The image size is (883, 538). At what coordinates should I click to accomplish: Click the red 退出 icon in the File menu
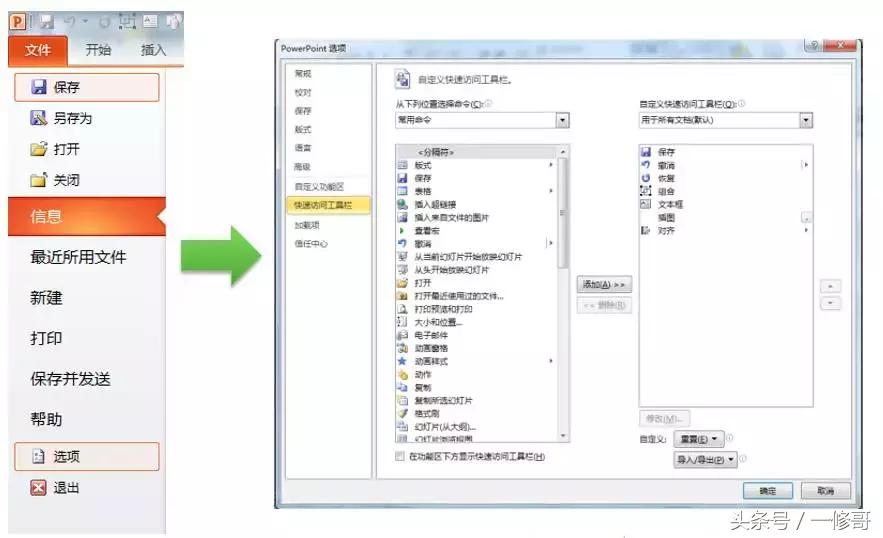(38, 487)
